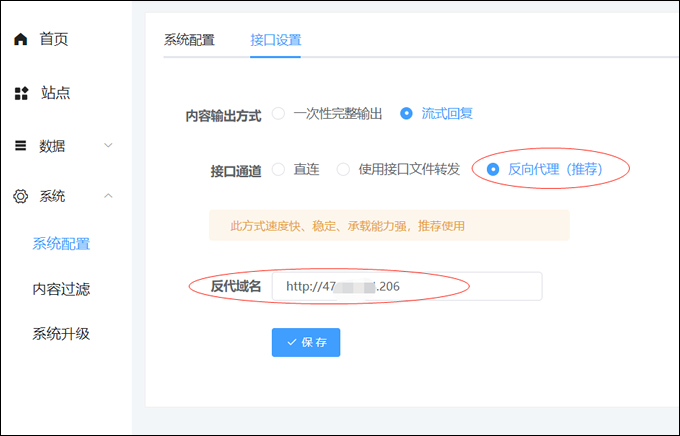Choose 使用接口文件转发 radio button
Viewport: 680px width, 436px height.
click(343, 170)
